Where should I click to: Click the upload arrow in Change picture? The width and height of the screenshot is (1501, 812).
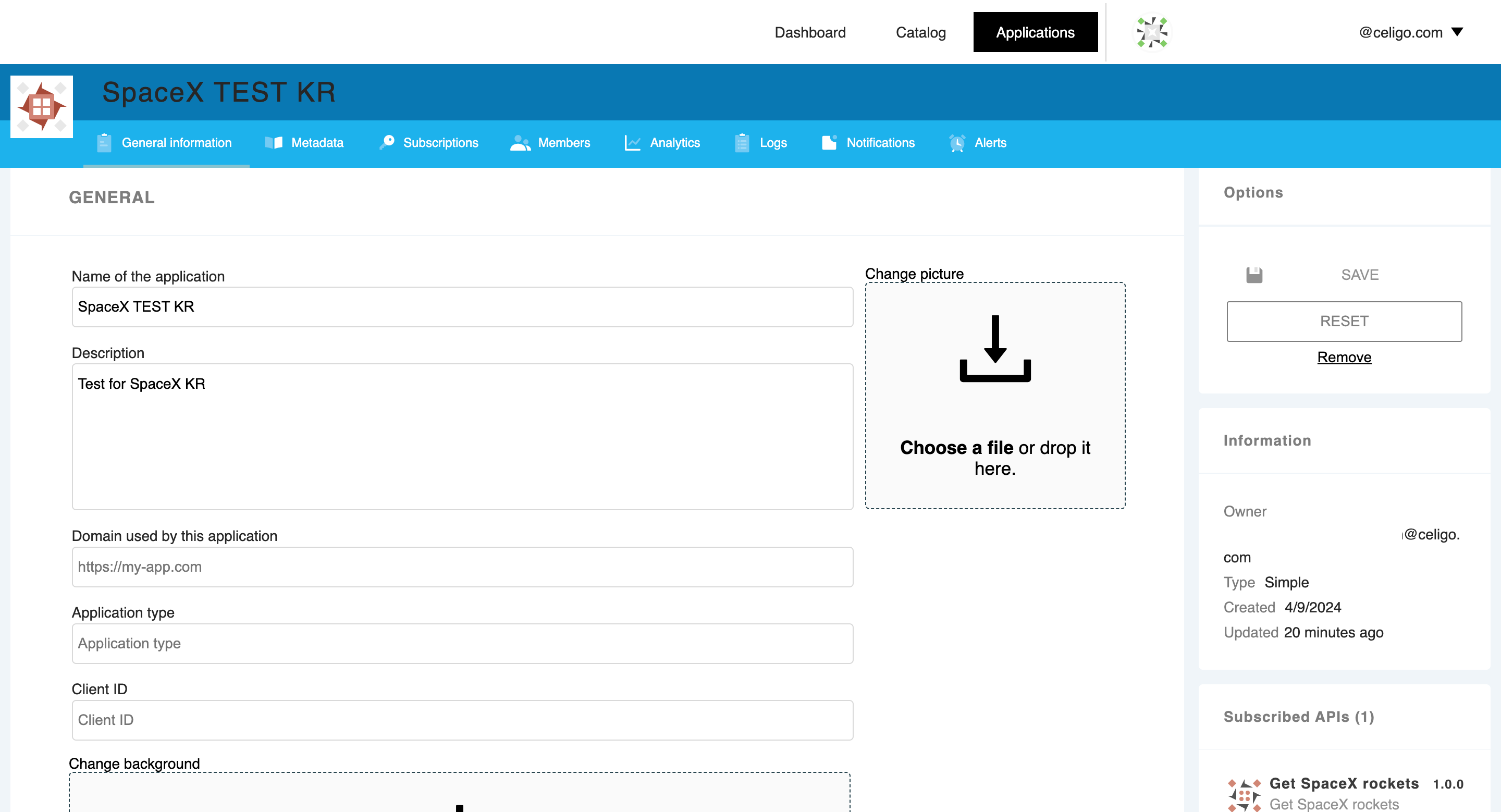click(x=995, y=348)
